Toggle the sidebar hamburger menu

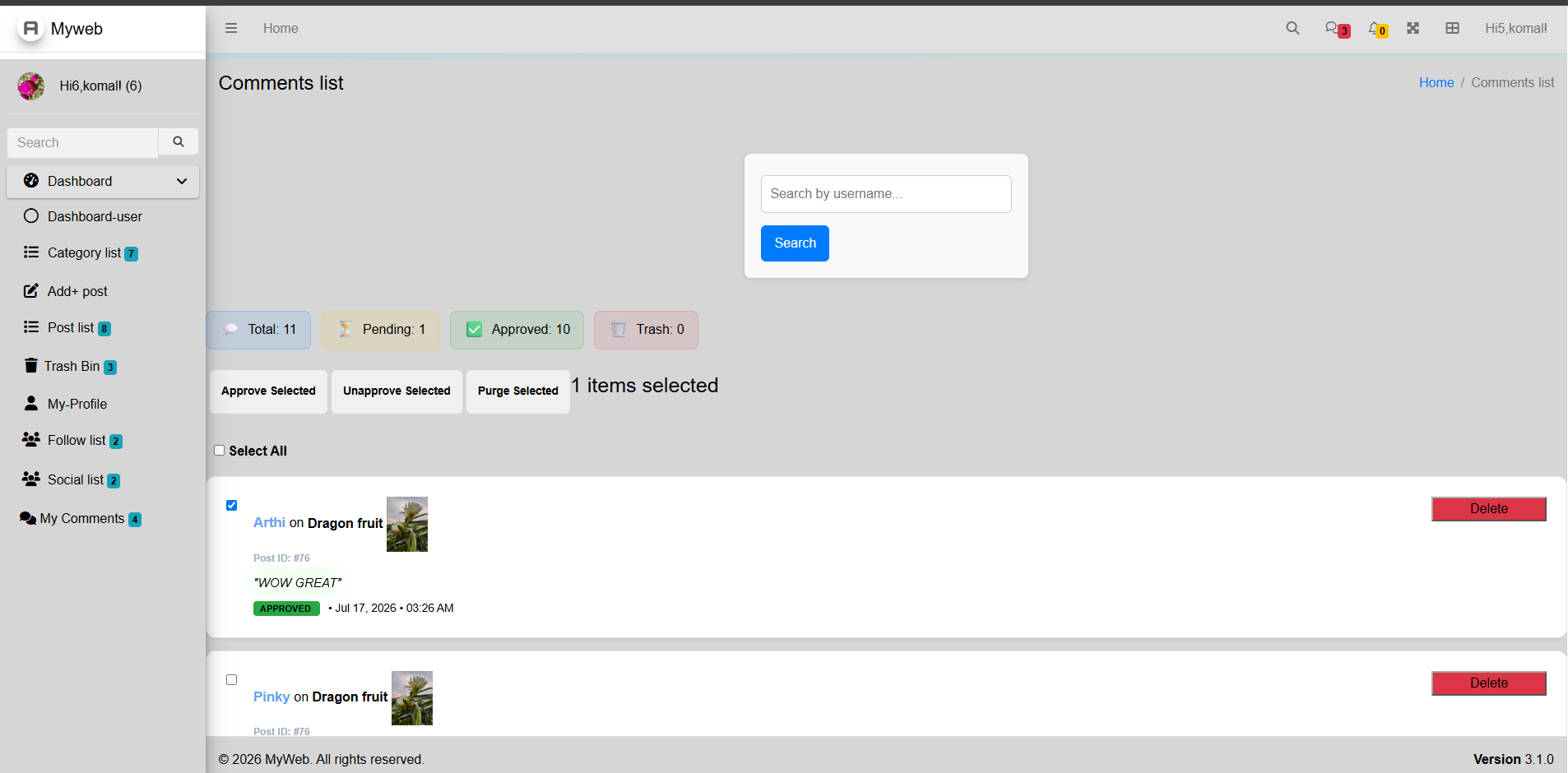[231, 28]
